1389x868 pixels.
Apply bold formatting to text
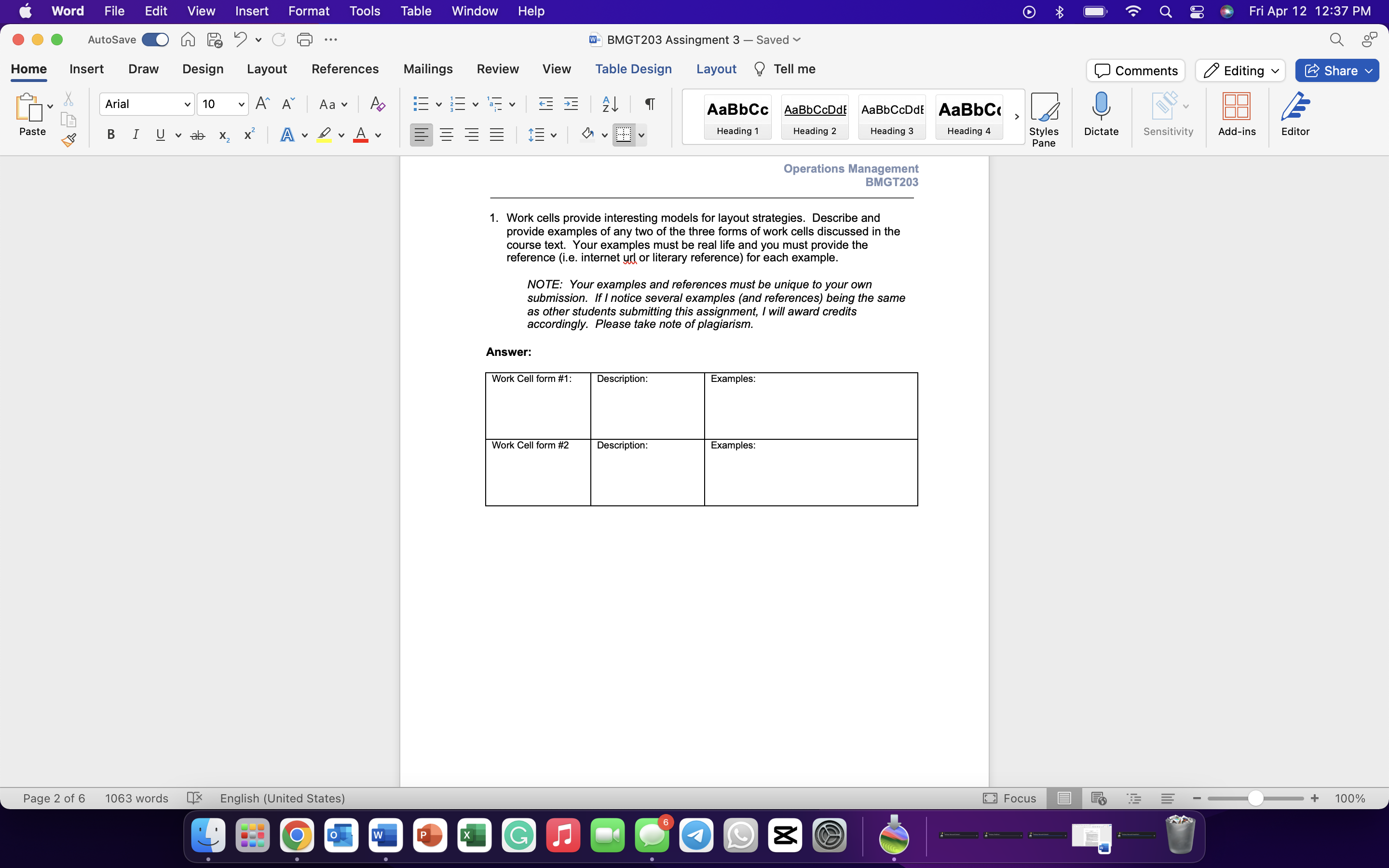coord(110,135)
